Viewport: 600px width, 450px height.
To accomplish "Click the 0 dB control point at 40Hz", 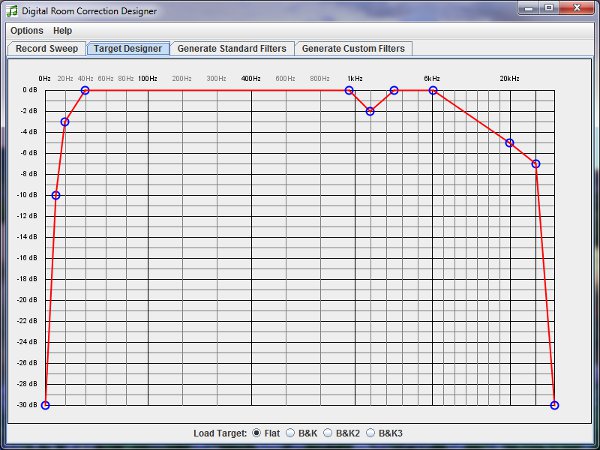I will click(86, 90).
